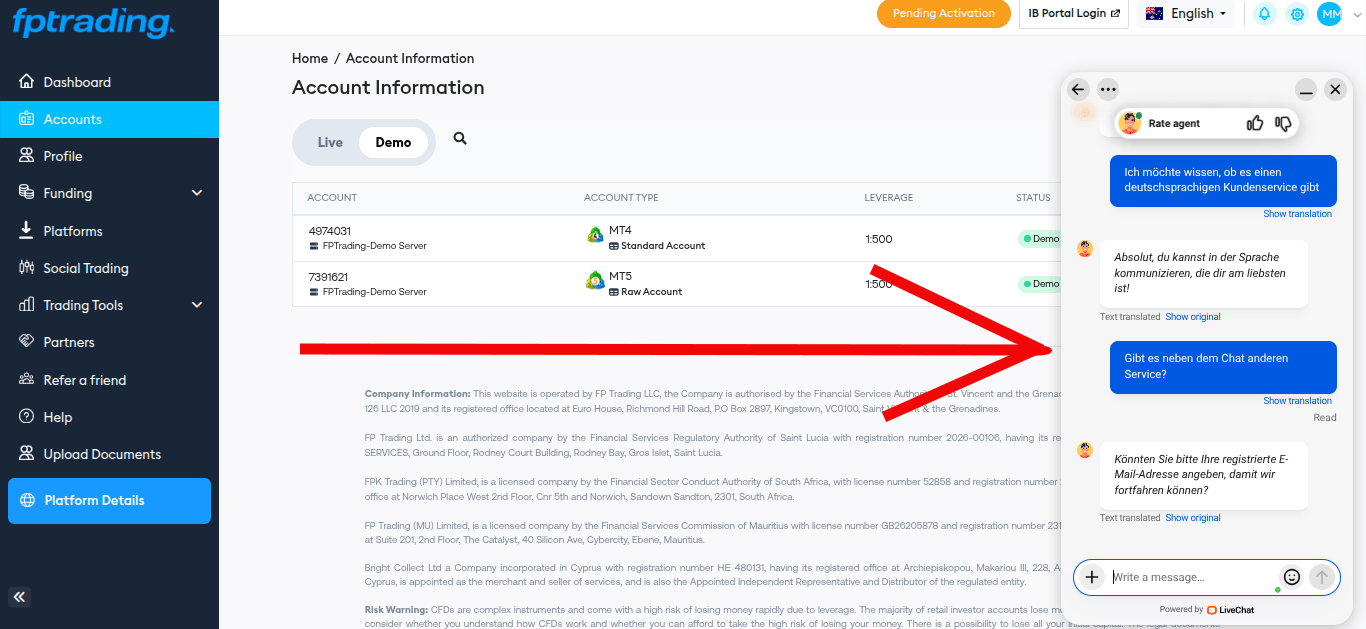
Task: Click the Platform Details button
Action: pos(109,500)
